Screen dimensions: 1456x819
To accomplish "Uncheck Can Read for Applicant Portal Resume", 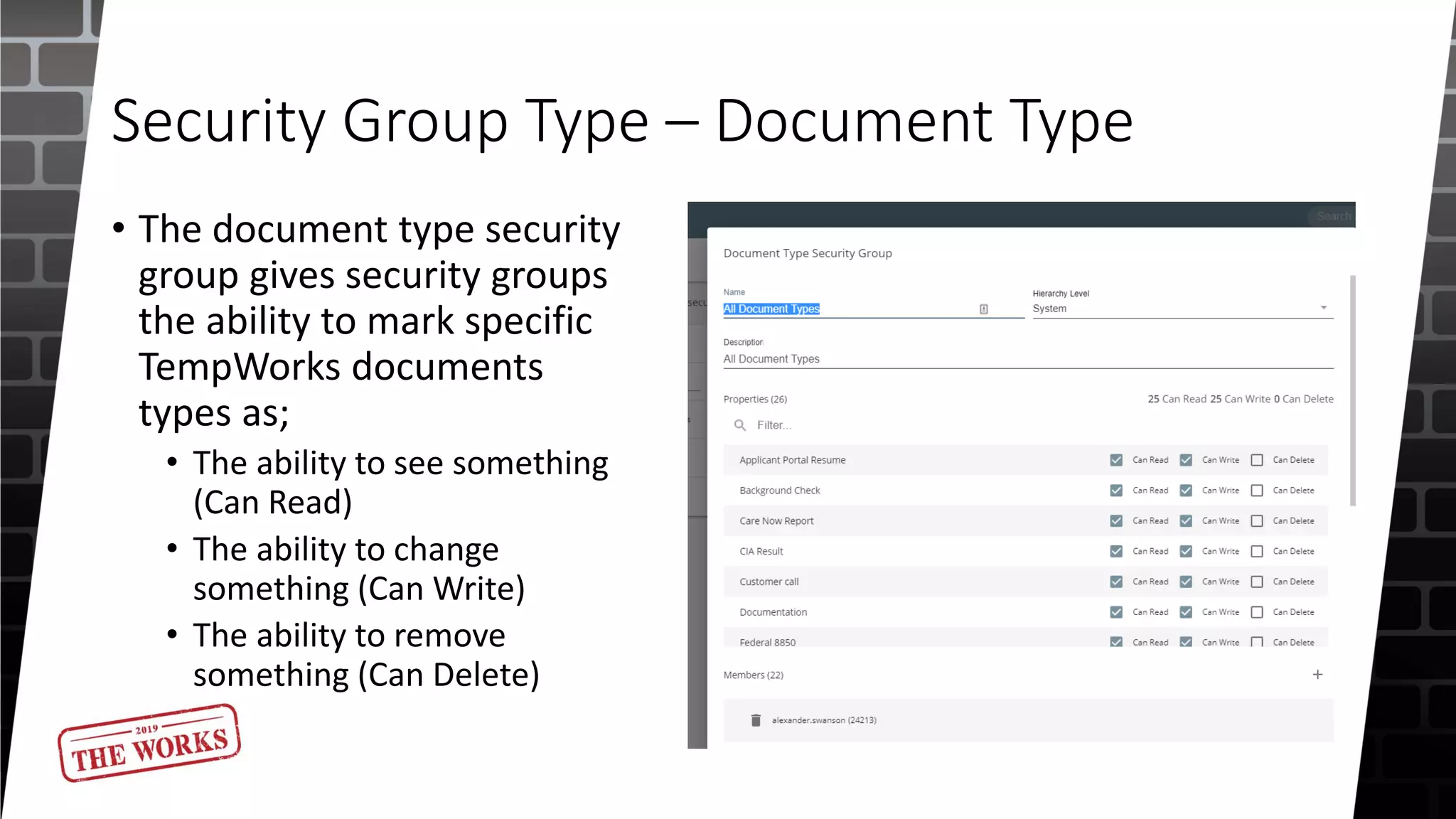I will pyautogui.click(x=1116, y=460).
